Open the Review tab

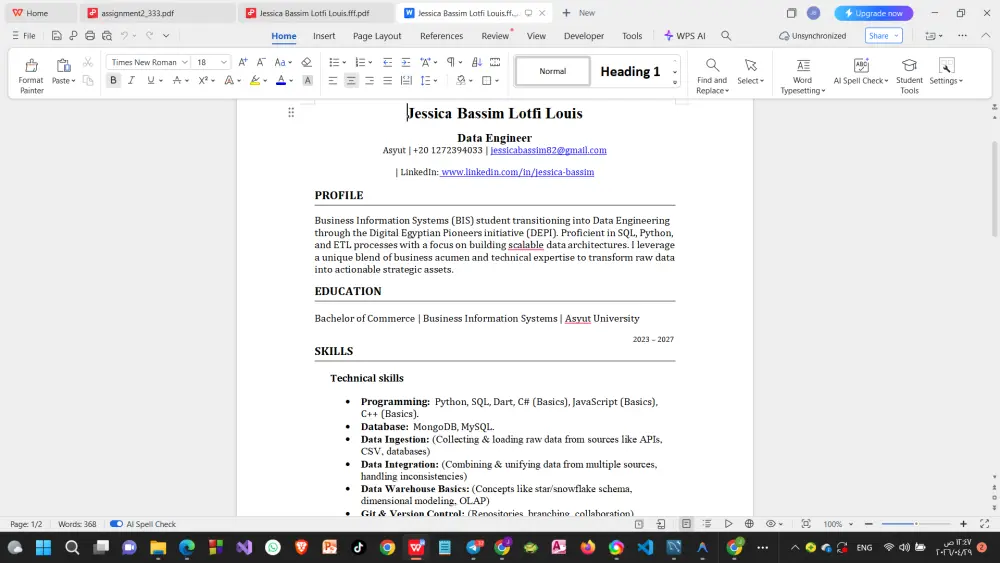[x=495, y=36]
